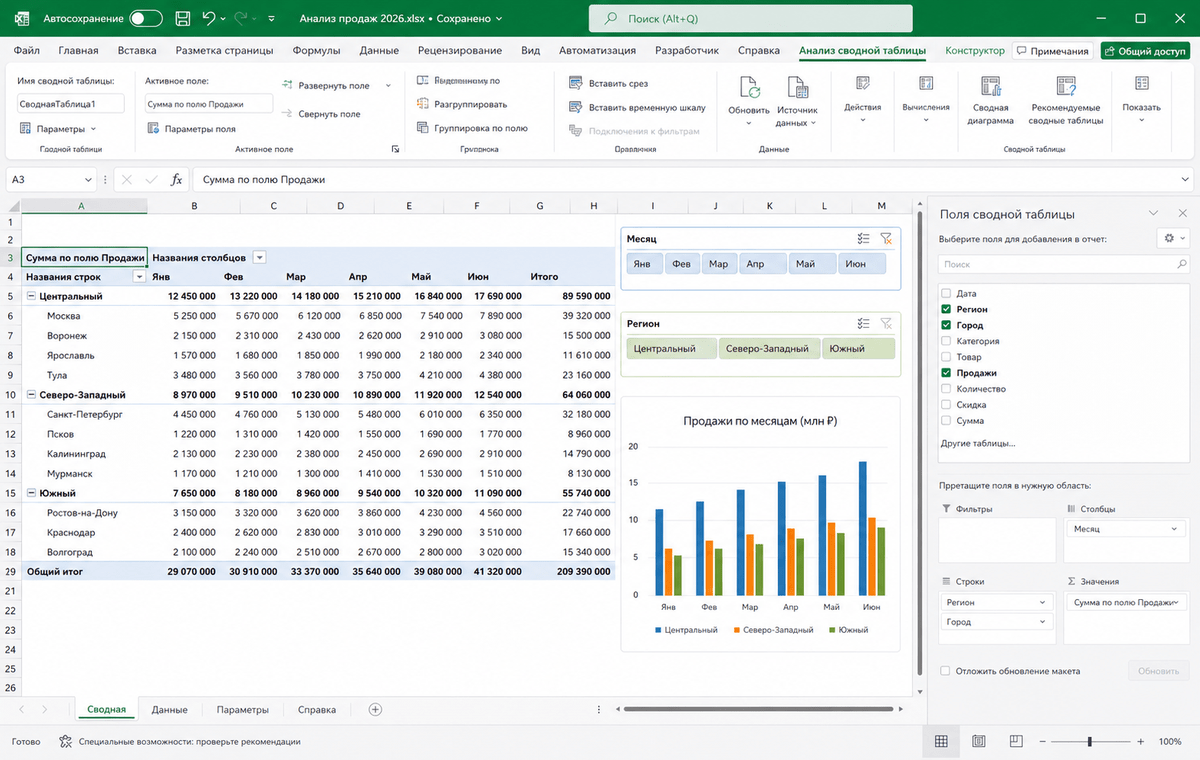Clear filter in Месяц slicer
This screenshot has width=1200, height=760.
886,239
